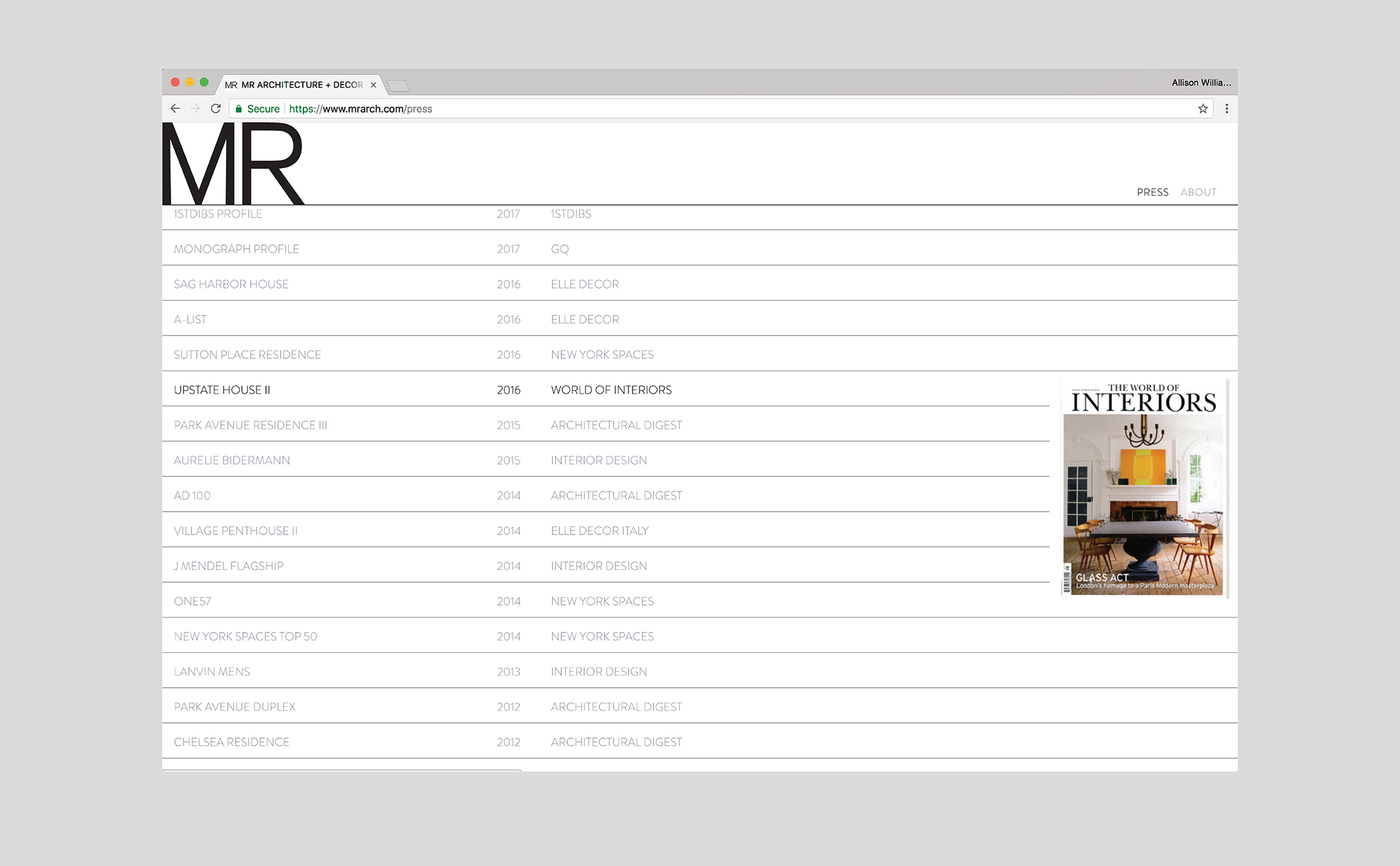Open the ABOUT navigation link
Viewport: 1400px width, 866px height.
pos(1198,192)
